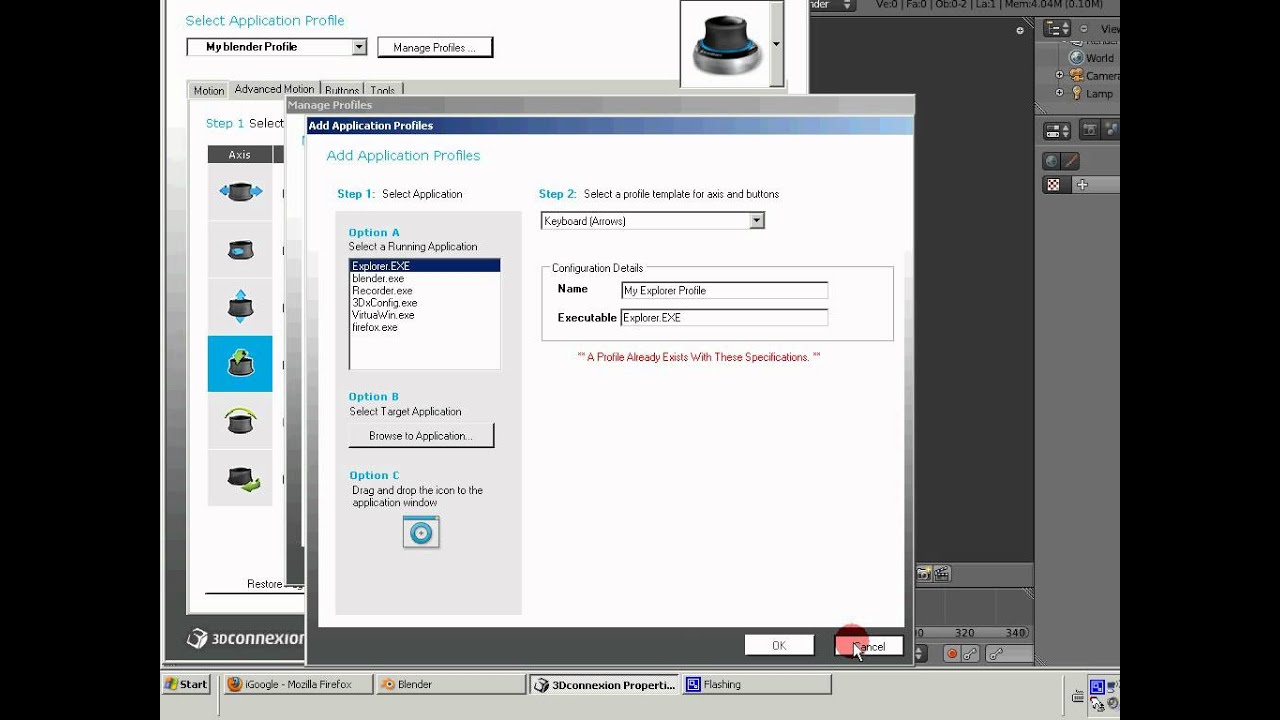Switch to the Motion tab
This screenshot has width=1280, height=720.
point(209,90)
